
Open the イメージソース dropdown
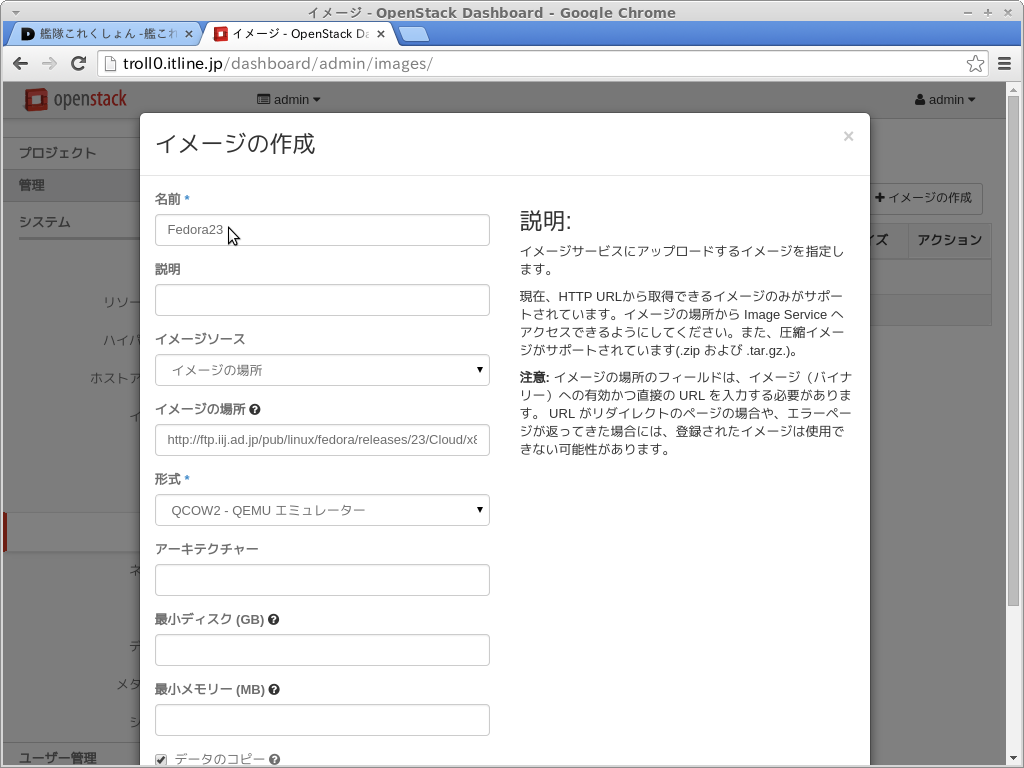tap(322, 370)
